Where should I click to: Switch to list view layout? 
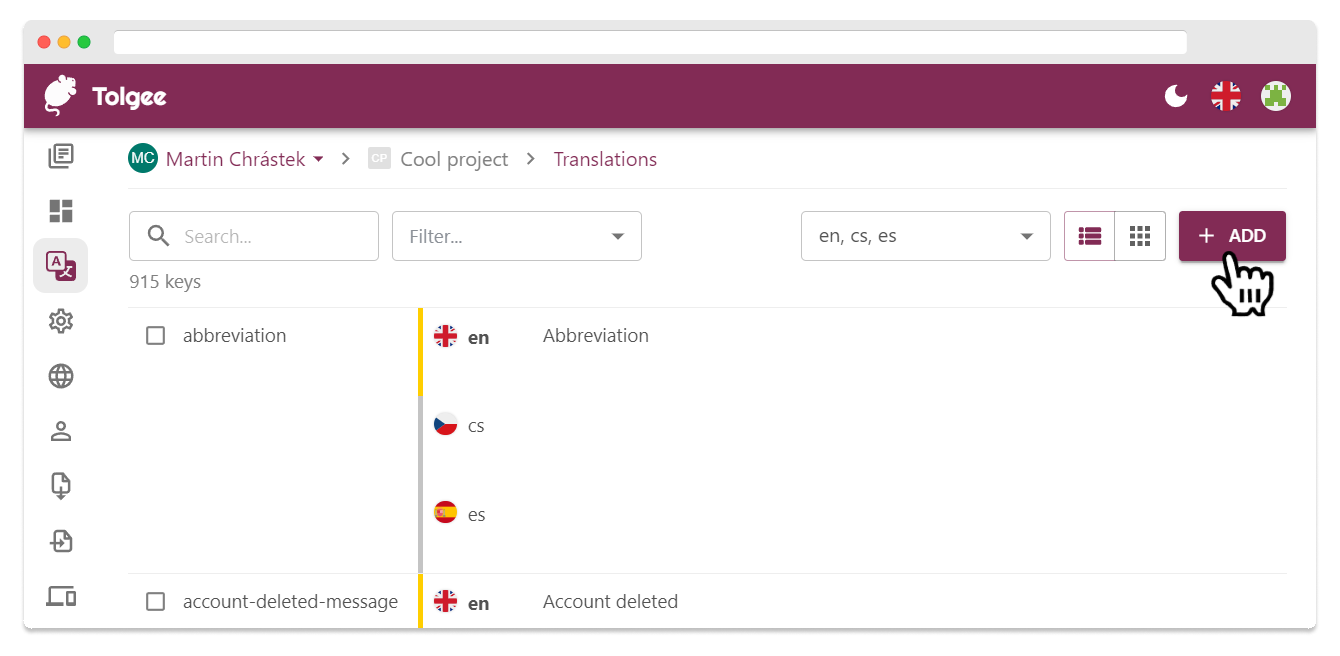pyautogui.click(x=1089, y=237)
